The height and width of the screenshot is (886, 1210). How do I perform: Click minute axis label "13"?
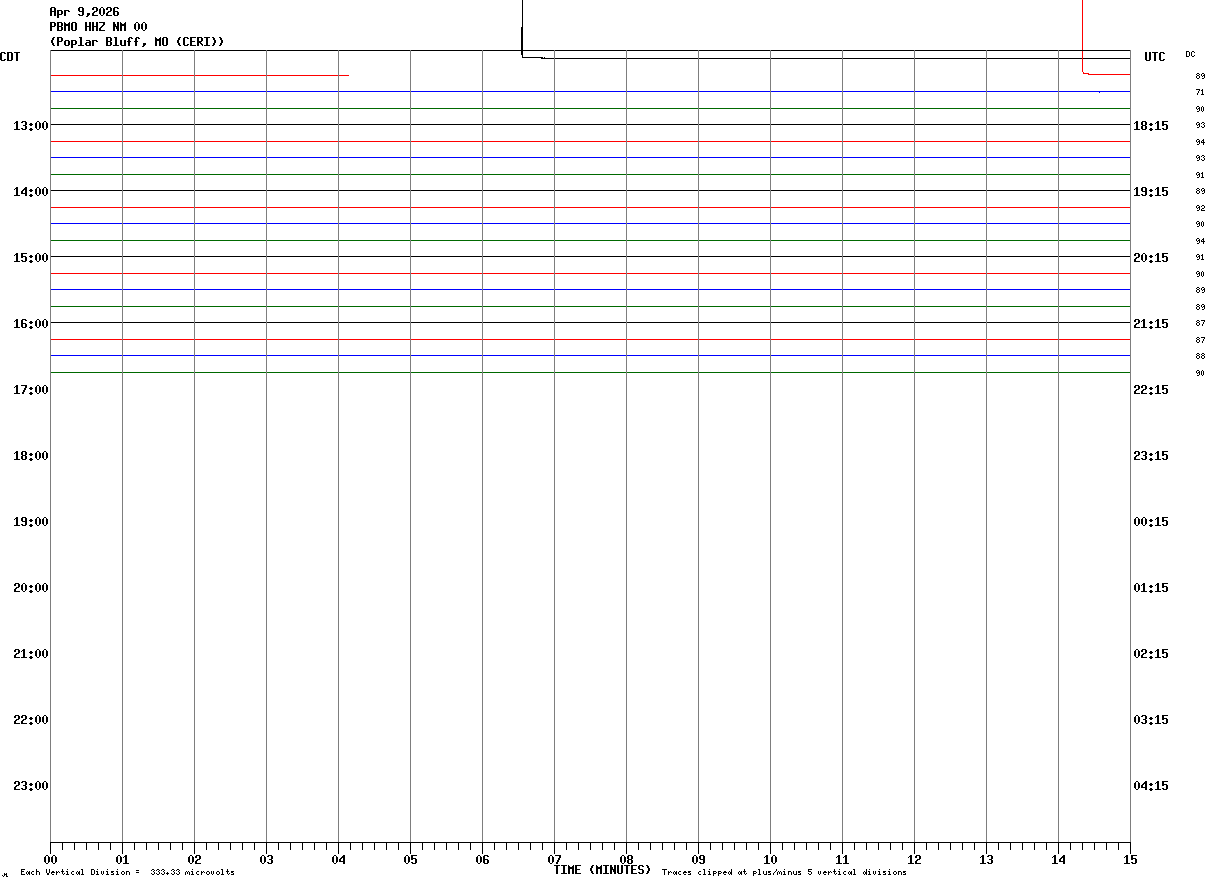tap(986, 859)
